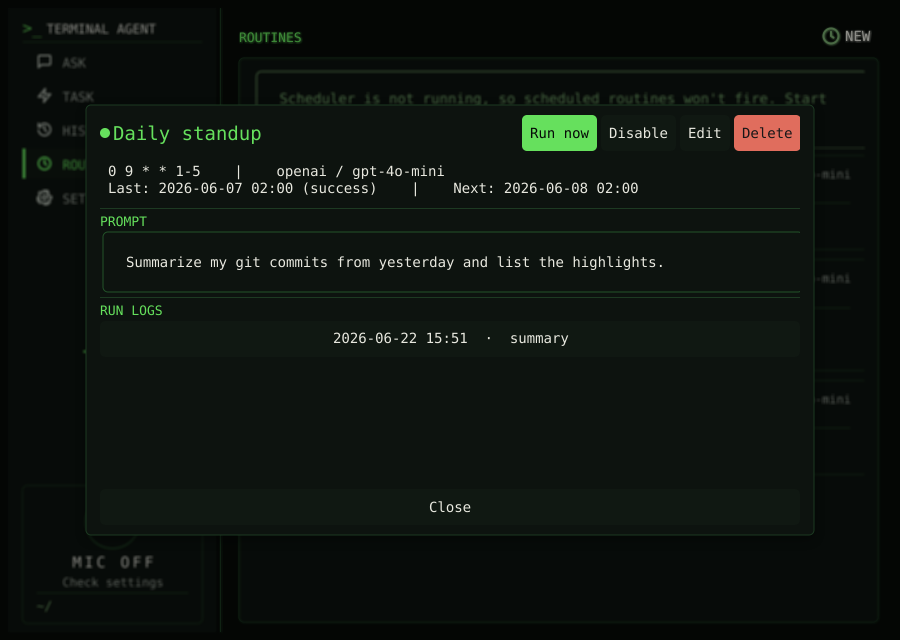Click the Next: 2026-06-08 02:00 text

click(x=545, y=188)
